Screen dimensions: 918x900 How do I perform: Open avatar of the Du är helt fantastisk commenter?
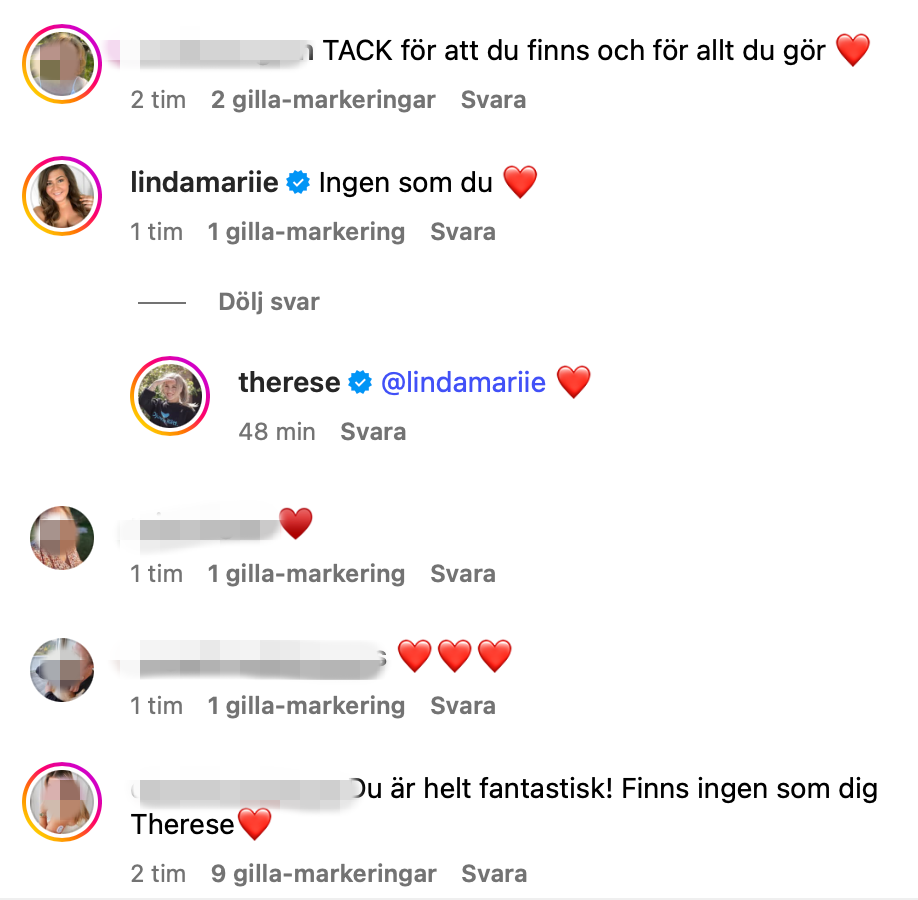pyautogui.click(x=62, y=802)
